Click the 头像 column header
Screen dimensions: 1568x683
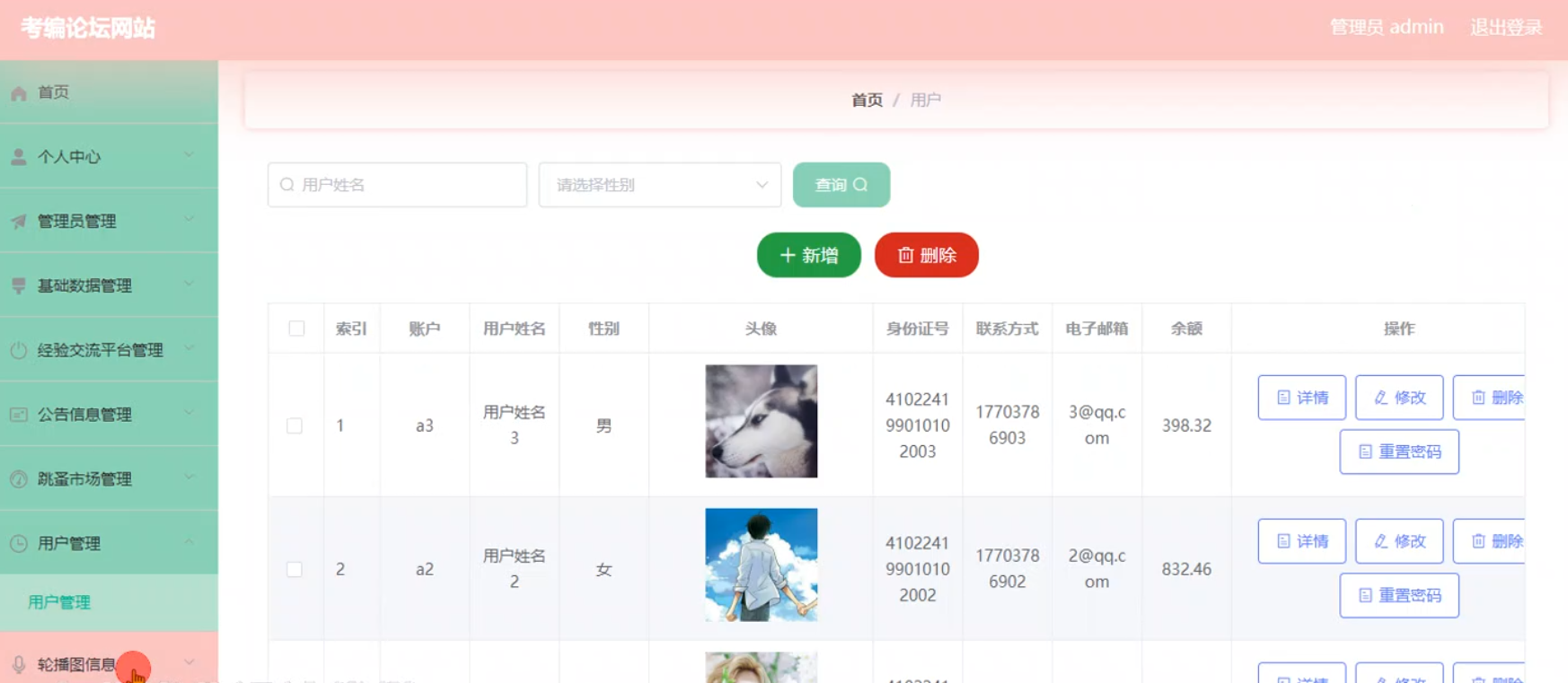[761, 328]
